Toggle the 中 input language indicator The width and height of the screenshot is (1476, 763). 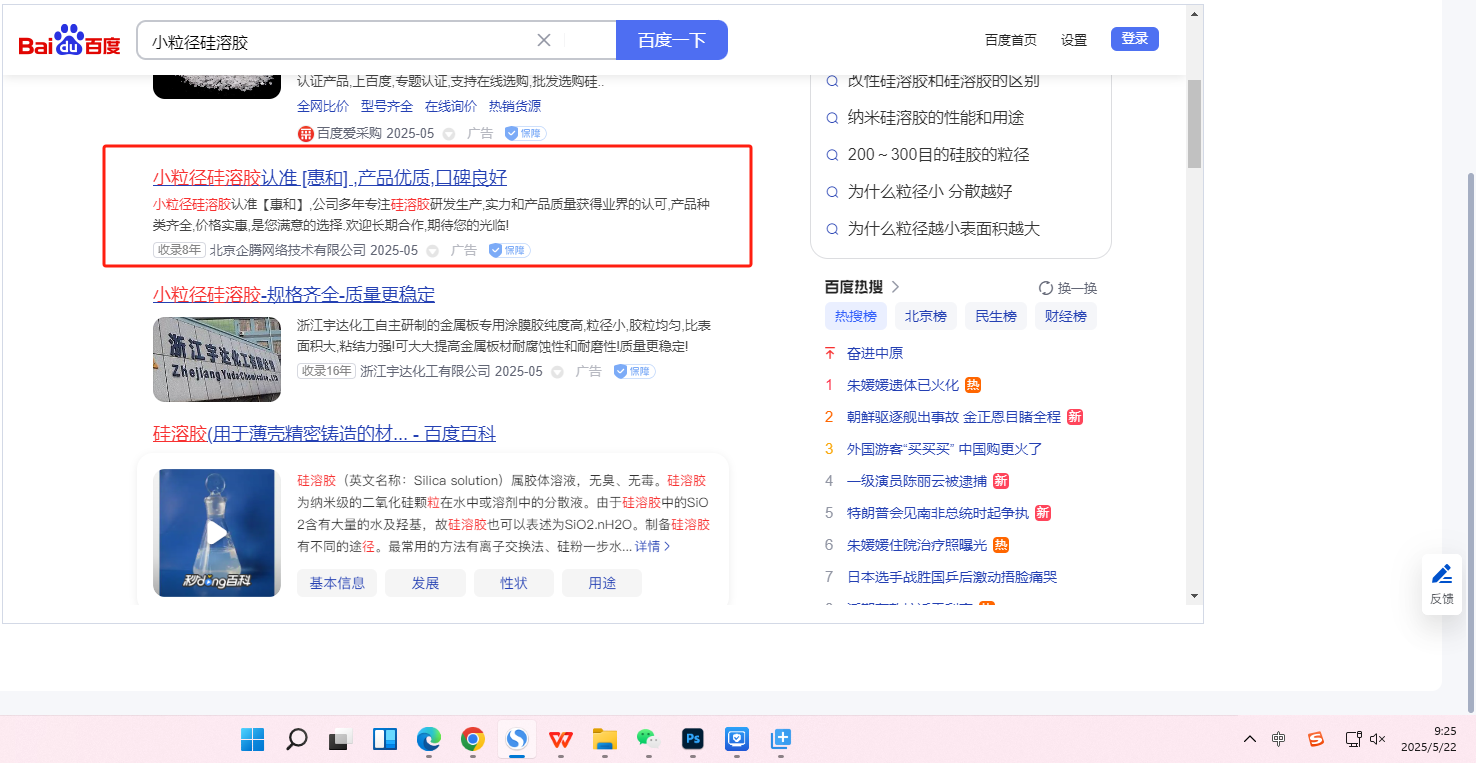tap(1279, 739)
